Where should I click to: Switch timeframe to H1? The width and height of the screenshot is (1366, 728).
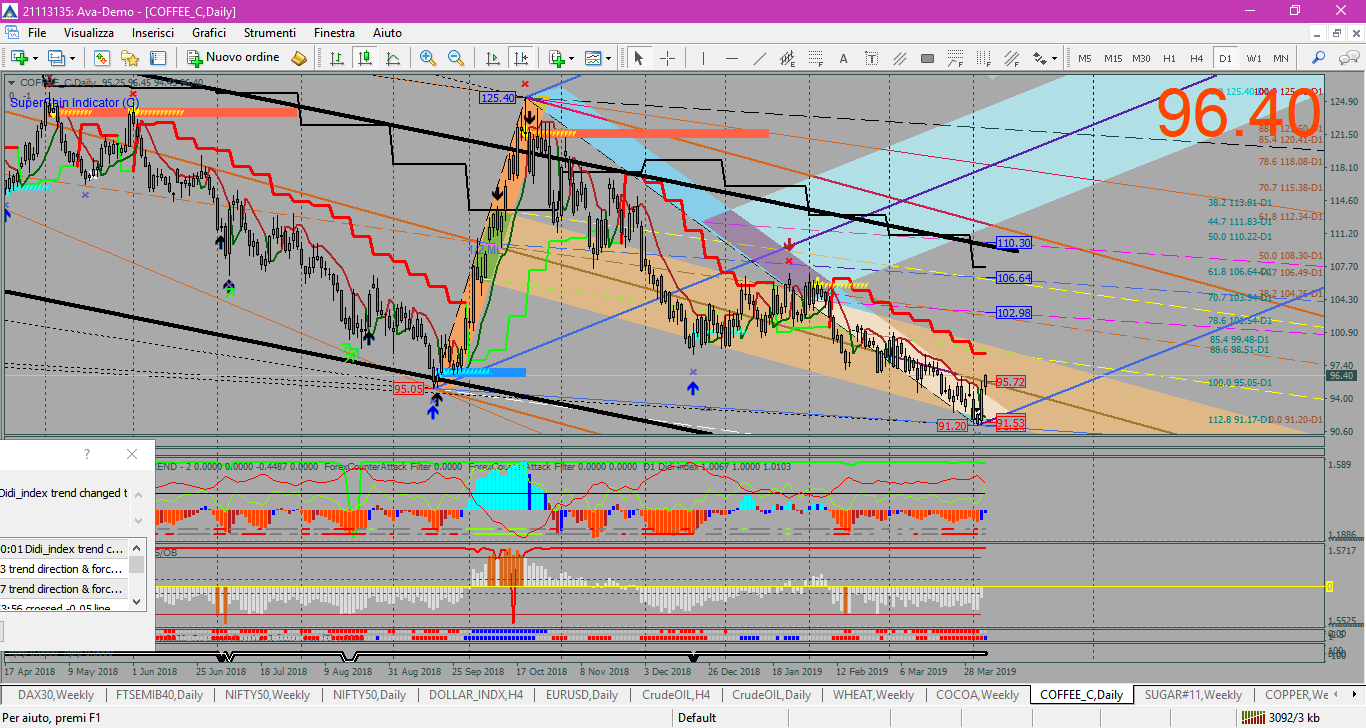pyautogui.click(x=1169, y=58)
